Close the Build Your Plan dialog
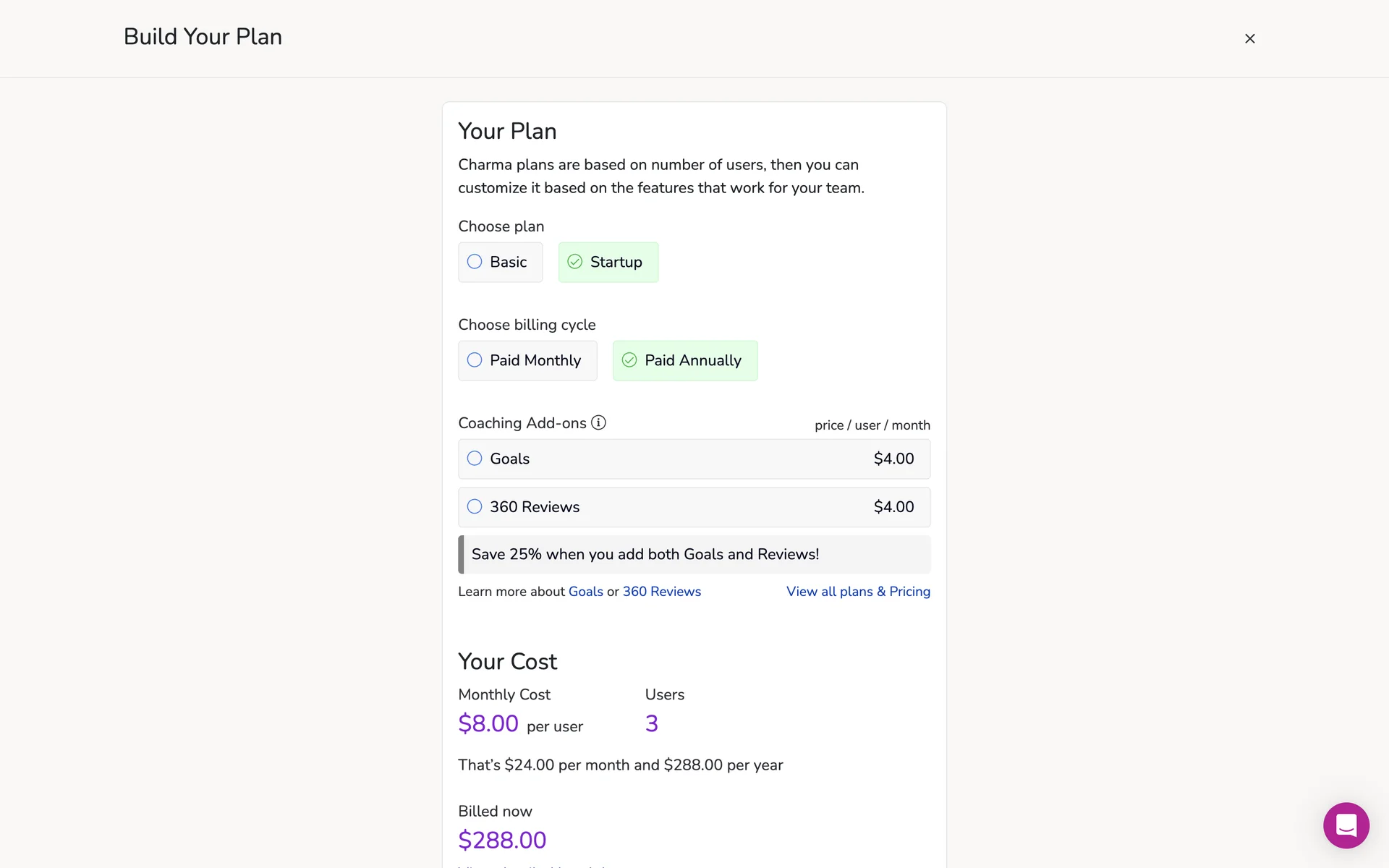This screenshot has height=868, width=1389. 1249,38
